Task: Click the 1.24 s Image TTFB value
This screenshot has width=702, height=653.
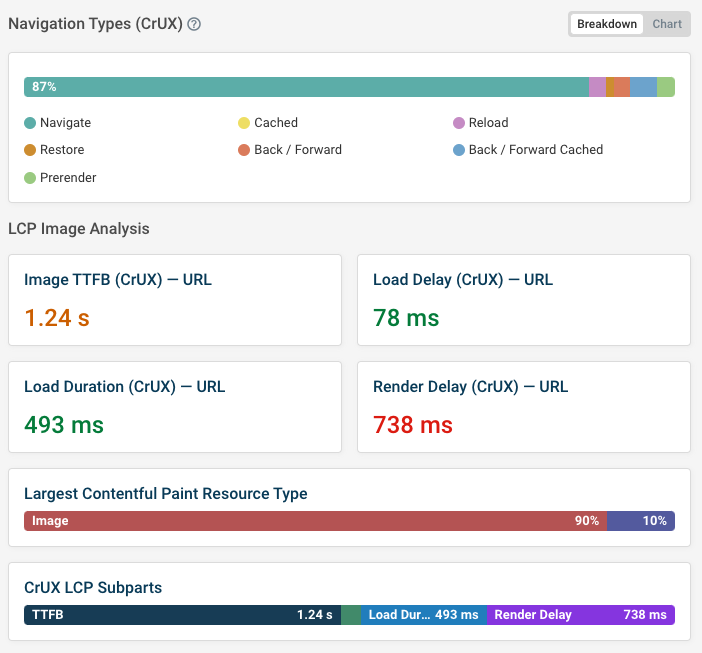Action: [57, 318]
